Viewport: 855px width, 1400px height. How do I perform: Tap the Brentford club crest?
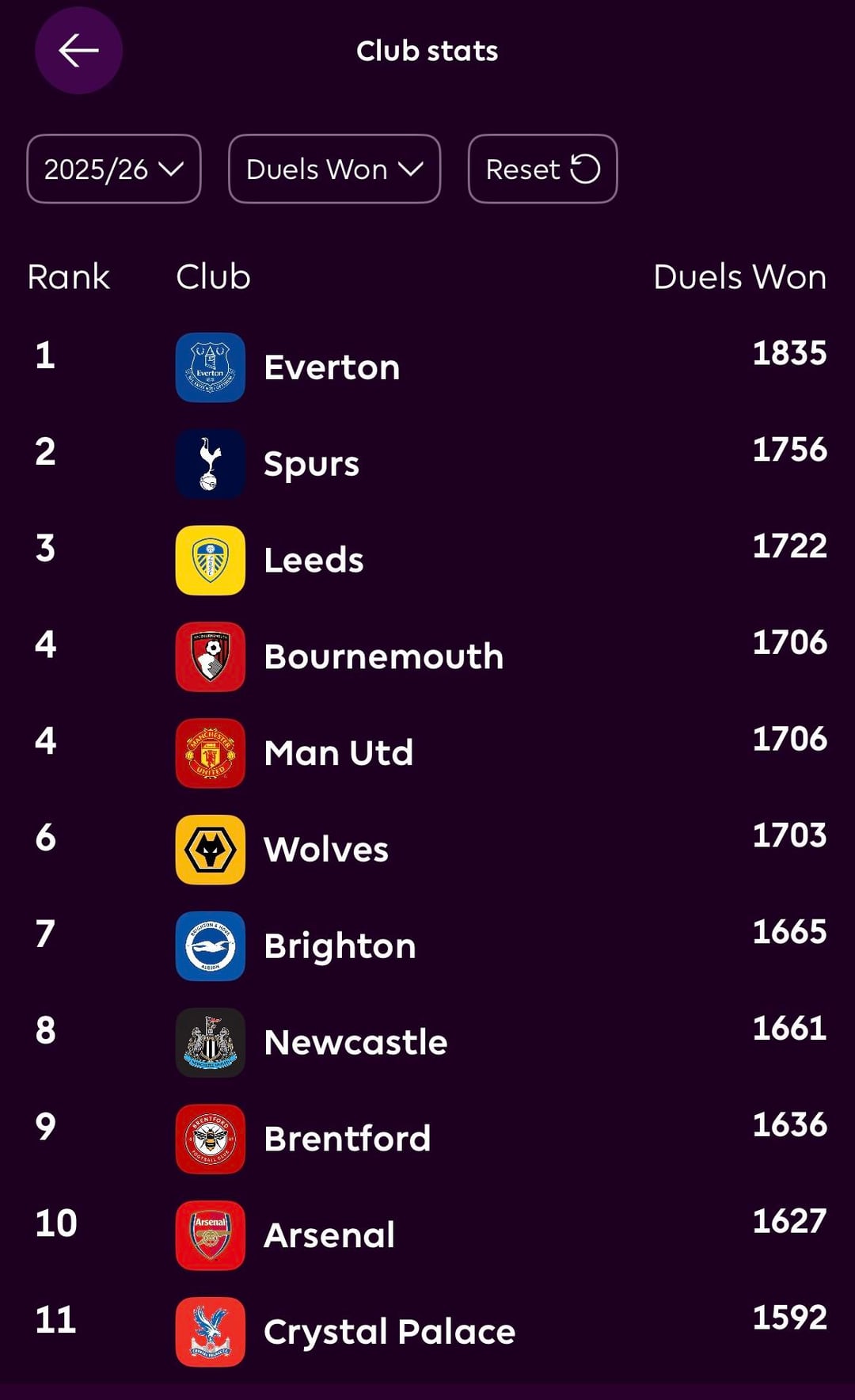click(x=210, y=1139)
